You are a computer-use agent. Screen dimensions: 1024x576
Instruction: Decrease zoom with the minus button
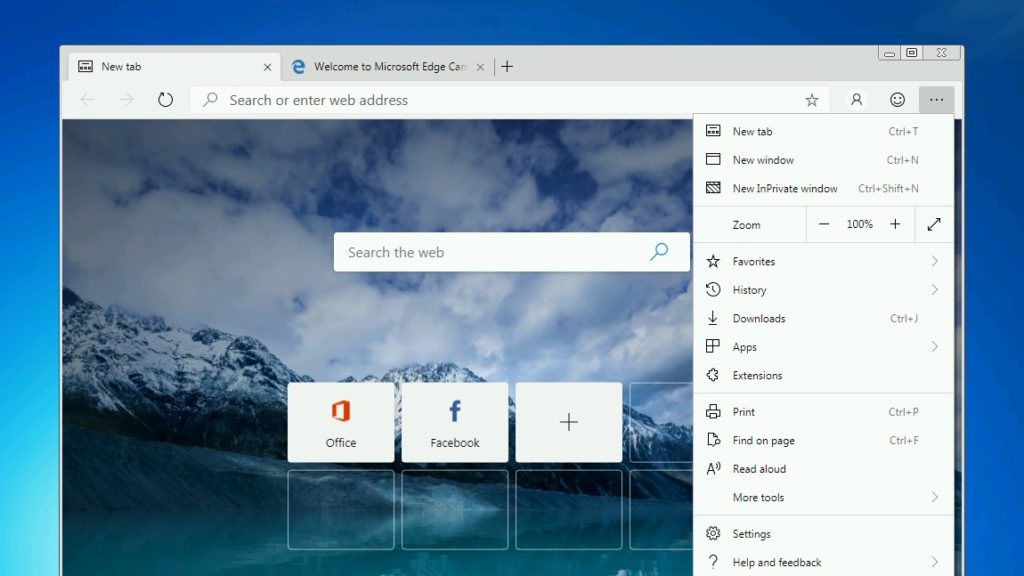point(824,225)
